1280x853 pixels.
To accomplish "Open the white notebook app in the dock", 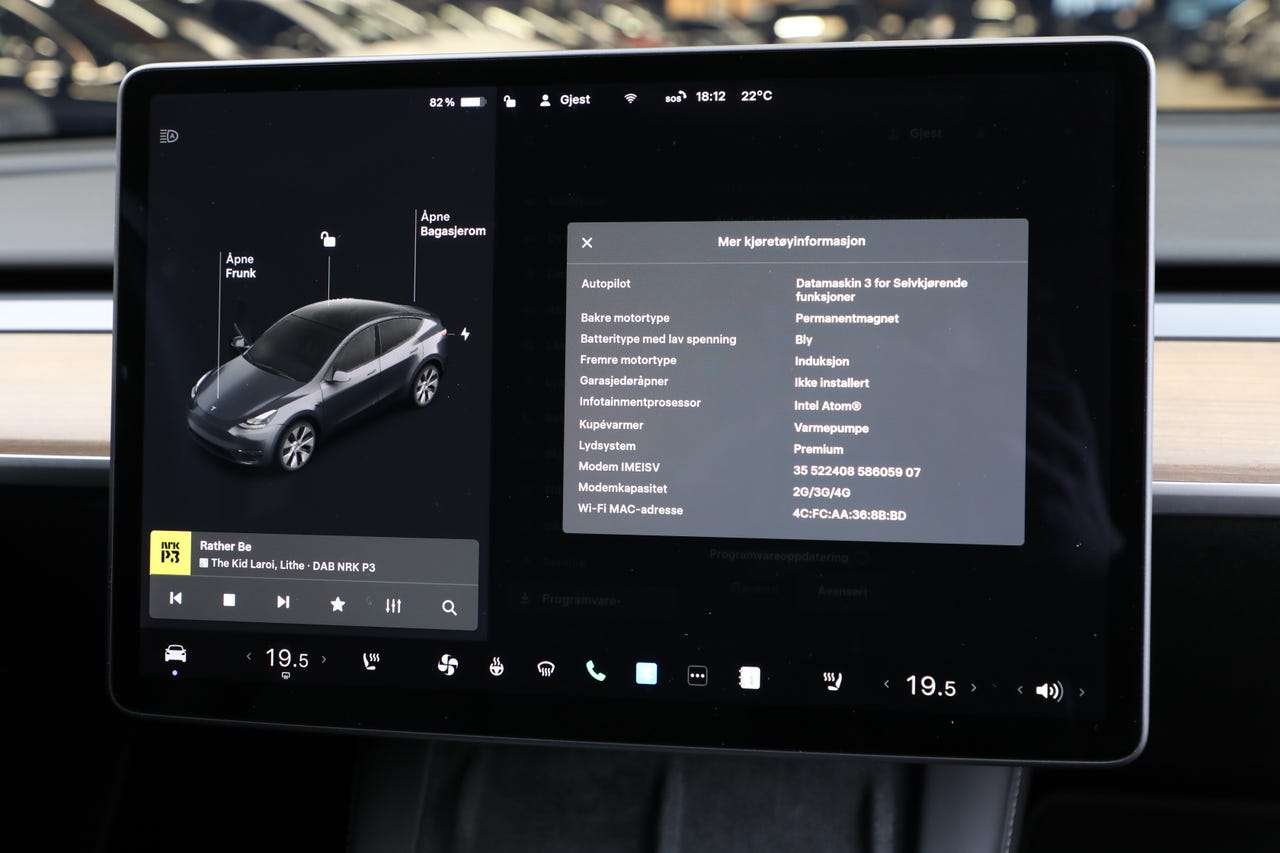I will point(749,678).
